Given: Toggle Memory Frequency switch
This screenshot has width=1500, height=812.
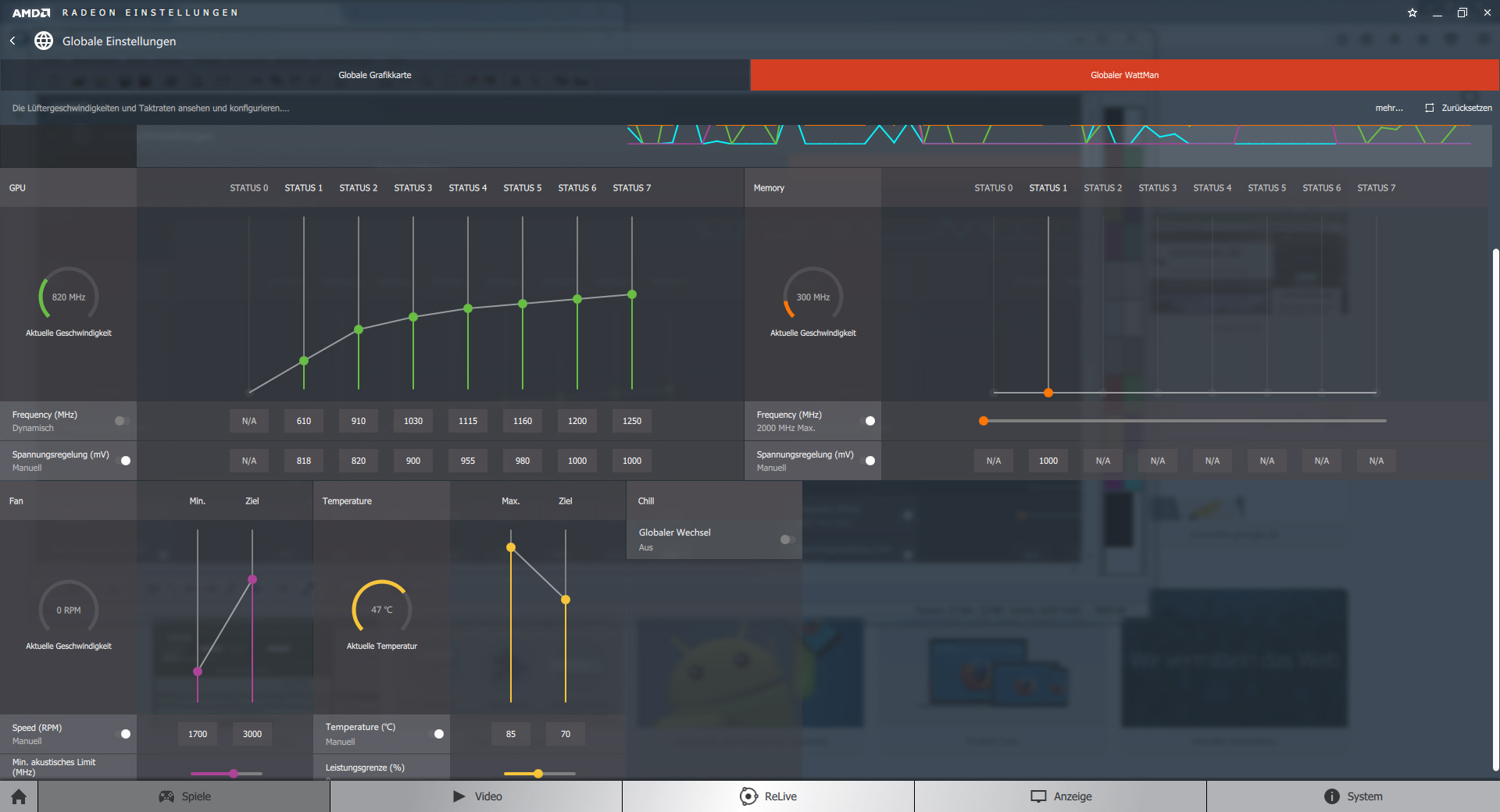Looking at the screenshot, I should point(868,421).
